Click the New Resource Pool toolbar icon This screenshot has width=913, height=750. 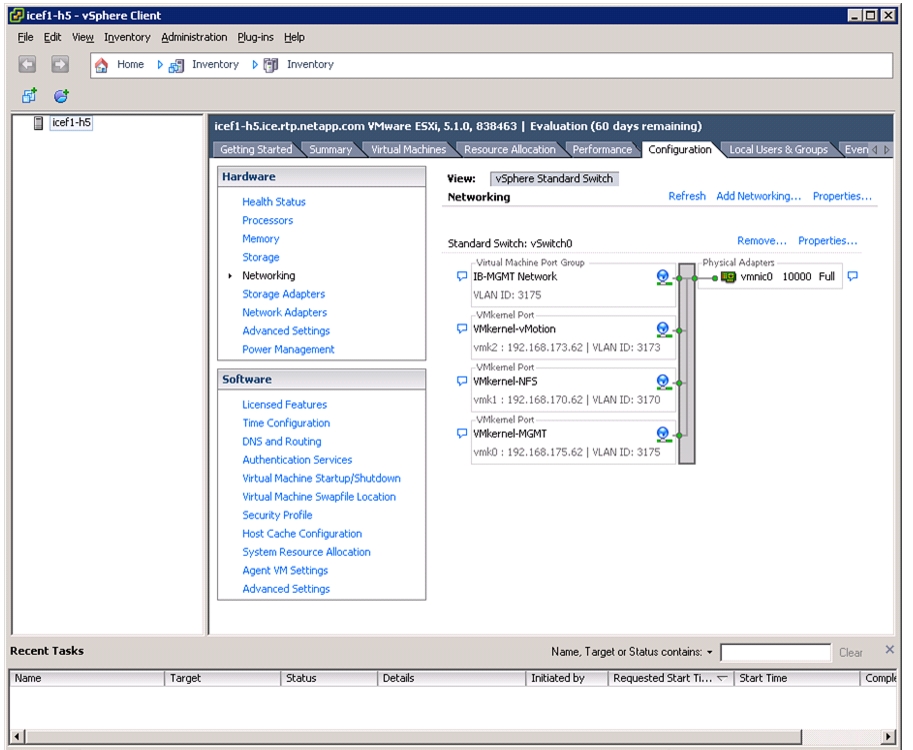pyautogui.click(x=61, y=95)
